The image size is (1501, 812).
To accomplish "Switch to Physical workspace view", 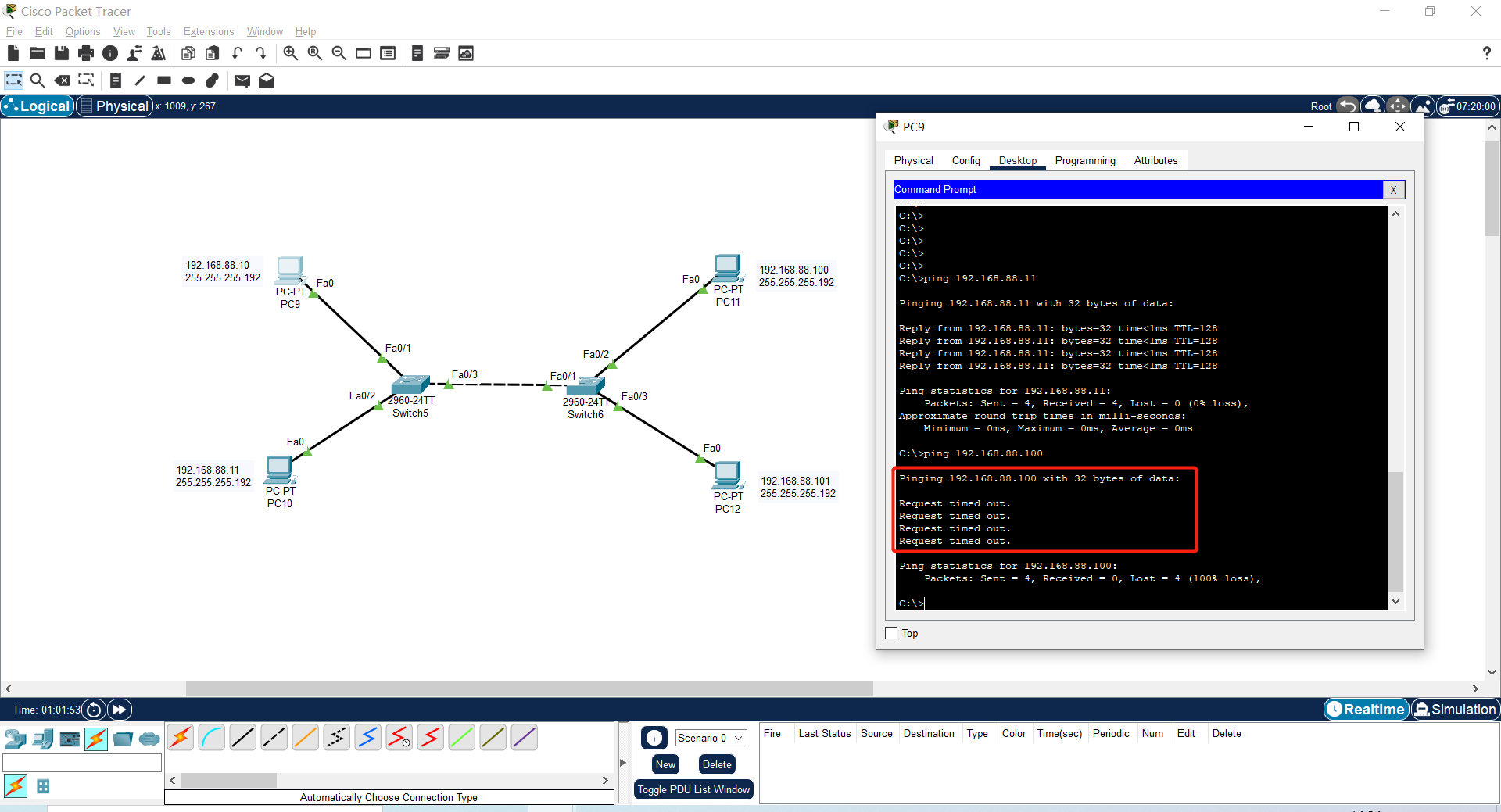I will pos(114,106).
